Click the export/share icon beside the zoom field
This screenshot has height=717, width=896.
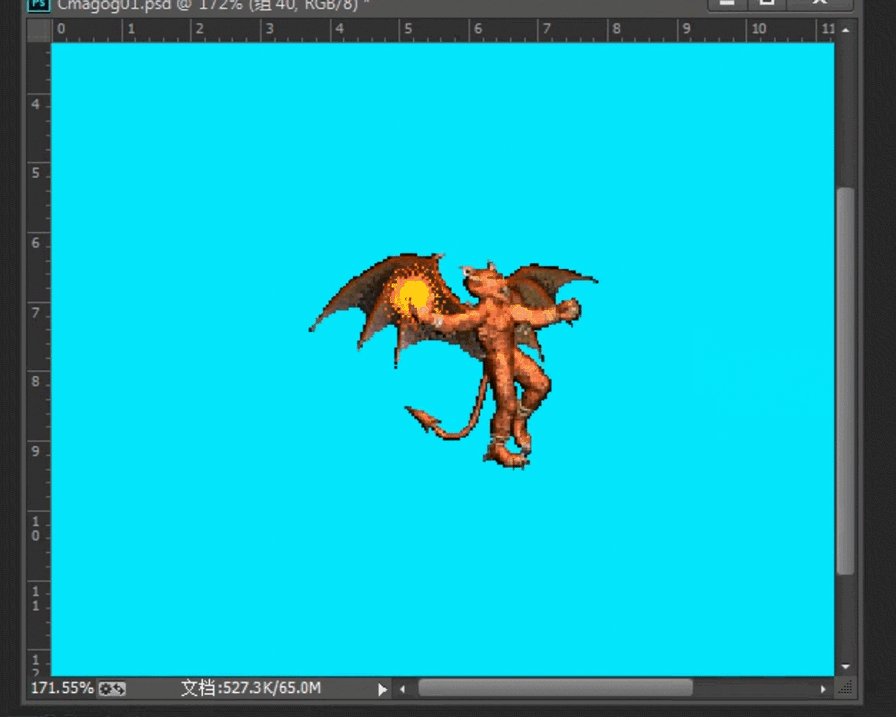click(x=111, y=689)
